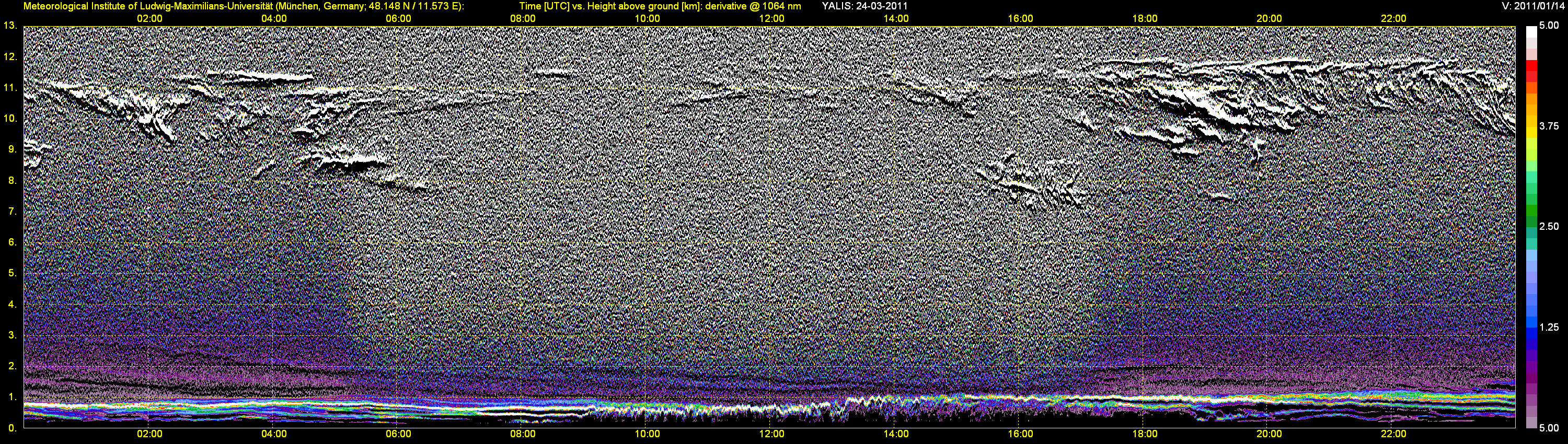Click the 14:00 label on the bottom time axis
Image resolution: width=1568 pixels, height=444 pixels.
[x=896, y=434]
